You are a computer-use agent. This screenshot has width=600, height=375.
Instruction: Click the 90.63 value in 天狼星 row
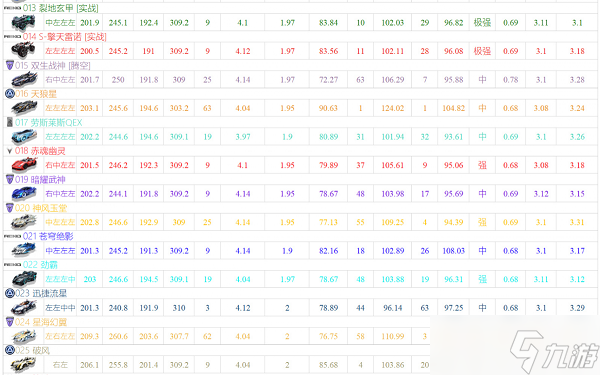[328, 108]
